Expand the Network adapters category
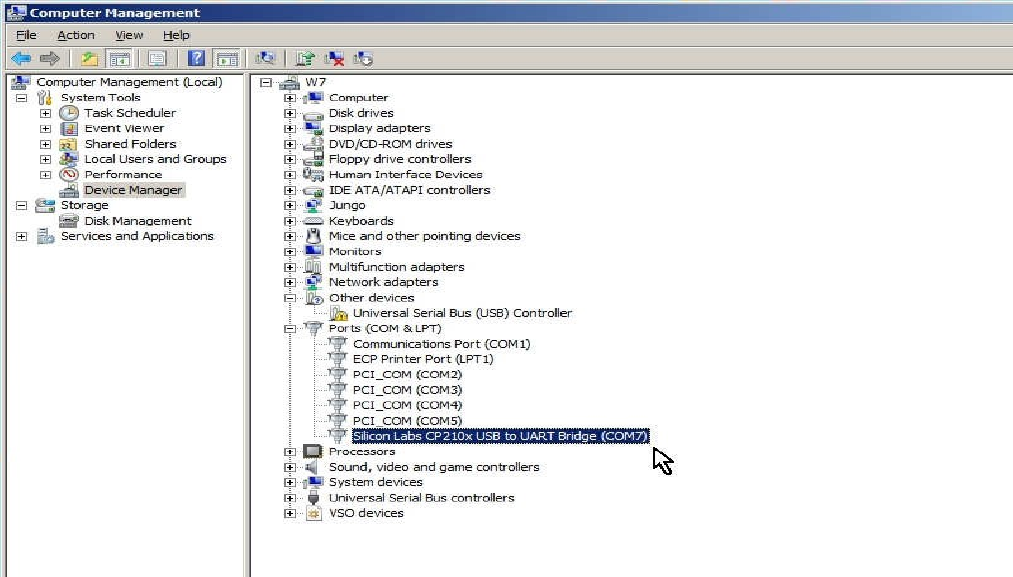 point(289,282)
